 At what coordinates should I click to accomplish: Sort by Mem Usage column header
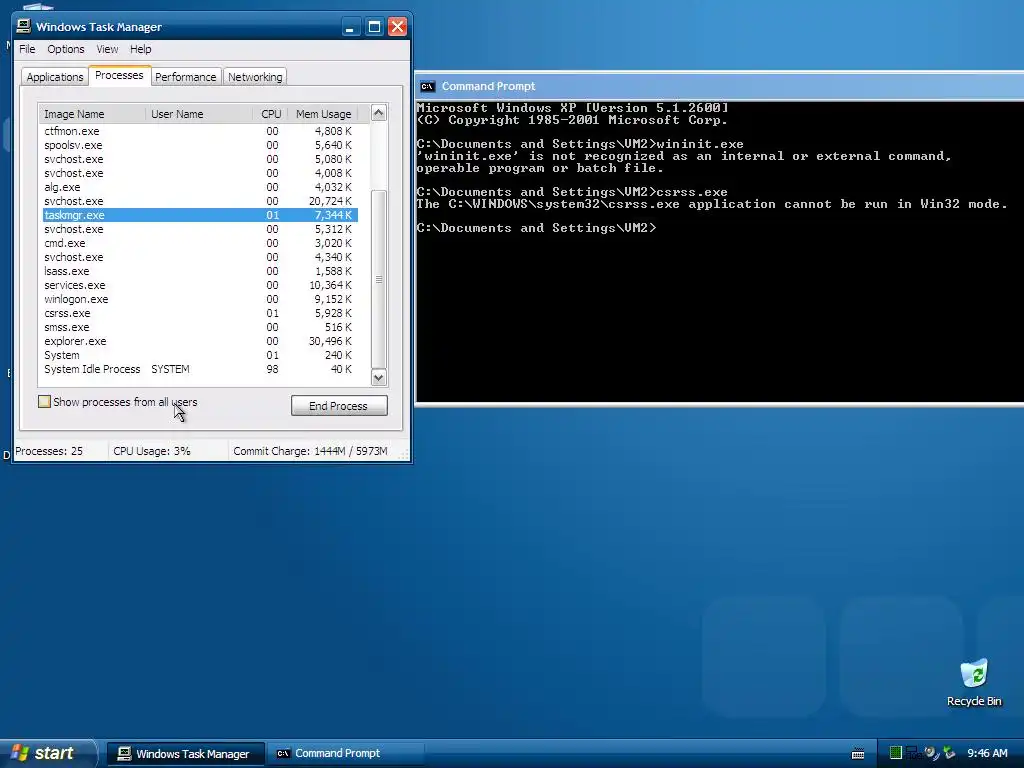(x=323, y=114)
